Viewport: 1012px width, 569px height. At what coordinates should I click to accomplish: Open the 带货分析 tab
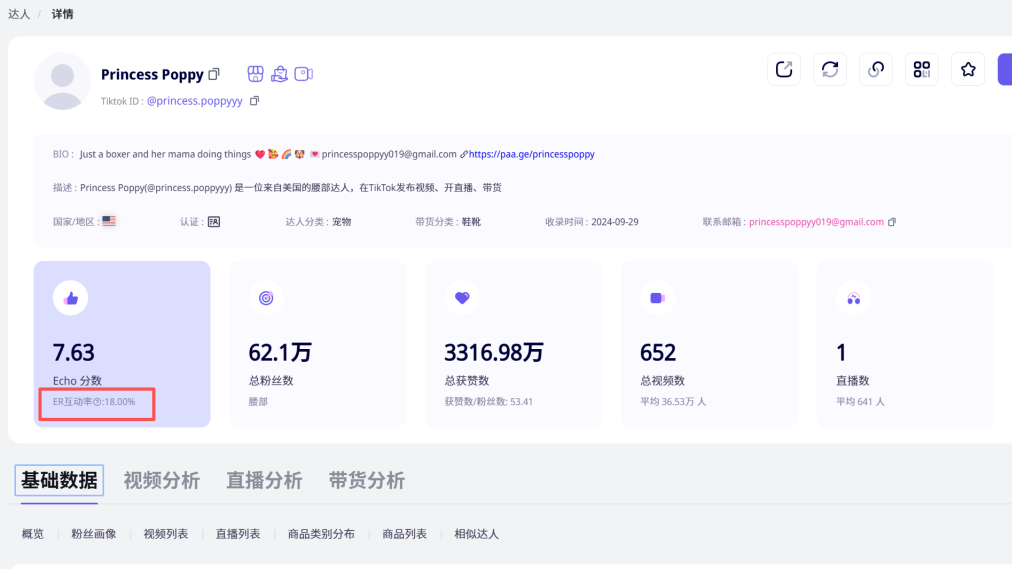(366, 481)
